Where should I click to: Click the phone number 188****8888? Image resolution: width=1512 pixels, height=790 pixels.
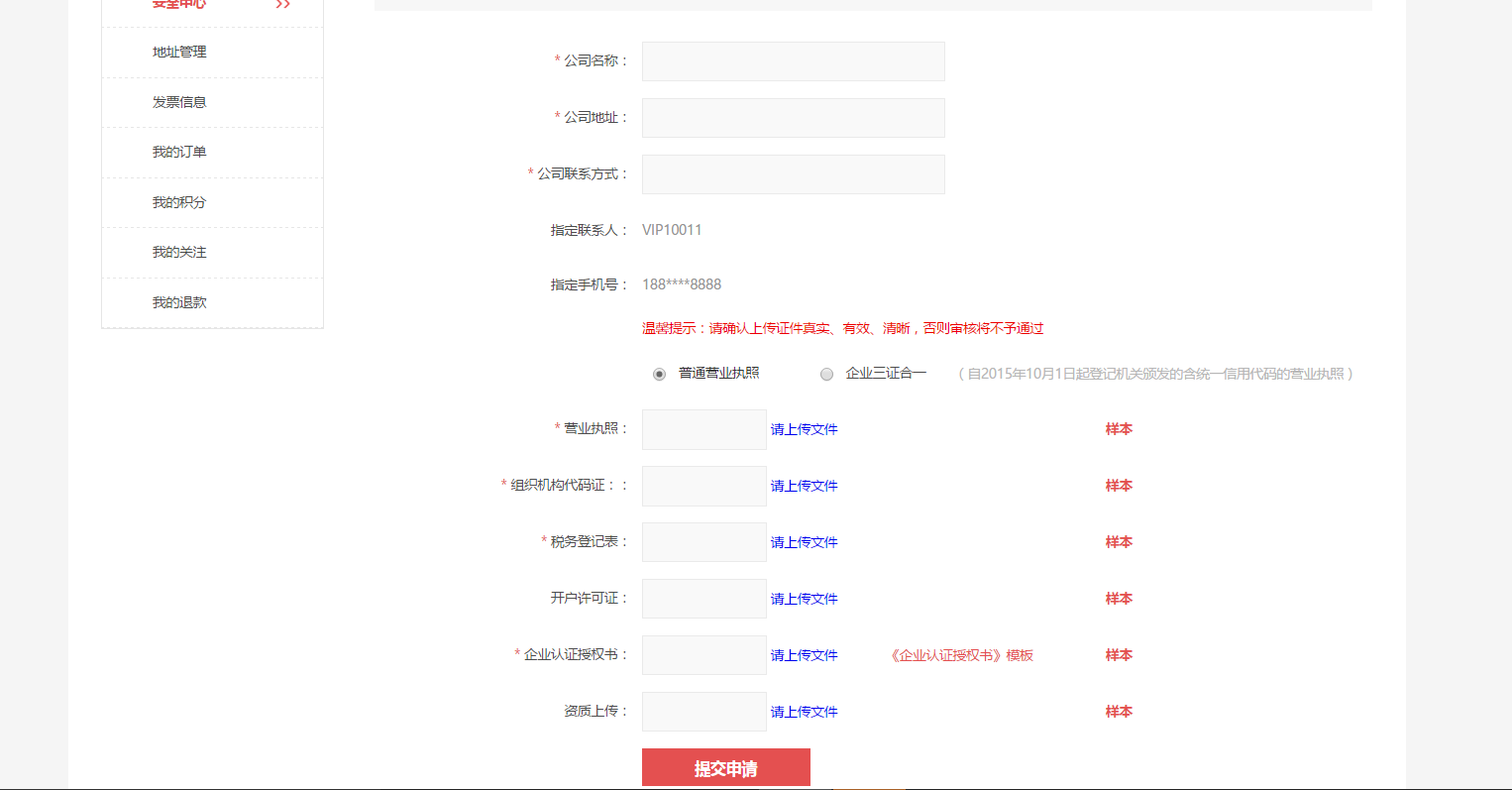[x=682, y=284]
